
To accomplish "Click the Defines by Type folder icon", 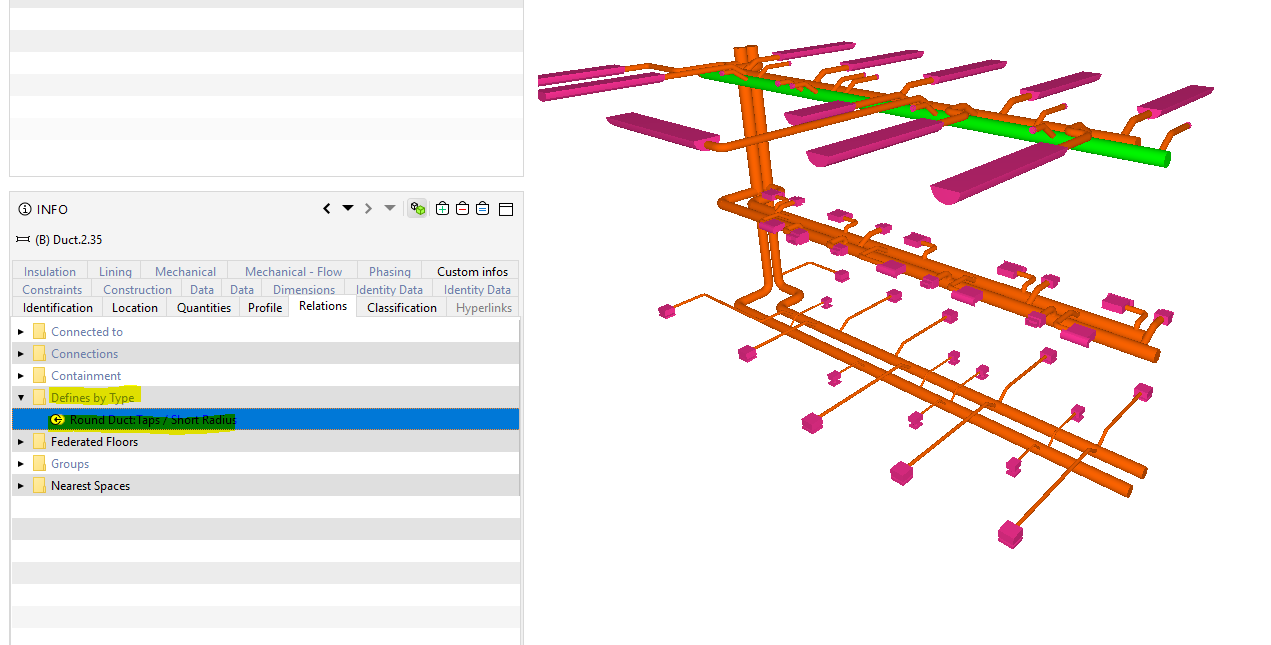I will coord(39,398).
